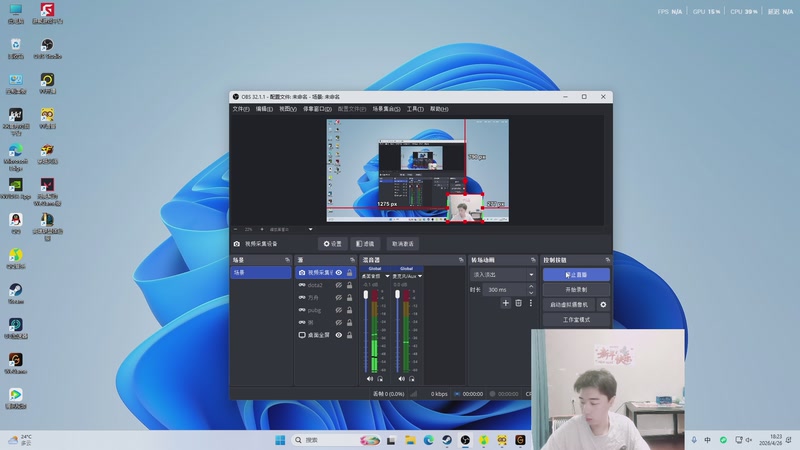This screenshot has height=450, width=800.
Task: Open the QQ penguin desktop icon
Action: click(x=15, y=223)
